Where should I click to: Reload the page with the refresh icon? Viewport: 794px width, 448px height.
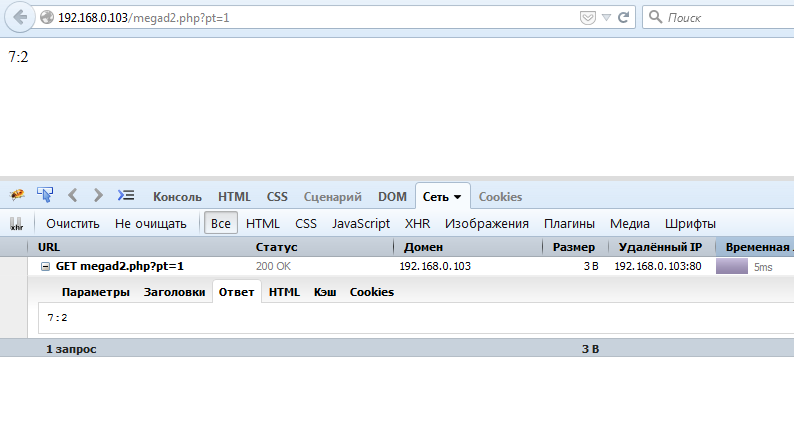click(x=624, y=18)
